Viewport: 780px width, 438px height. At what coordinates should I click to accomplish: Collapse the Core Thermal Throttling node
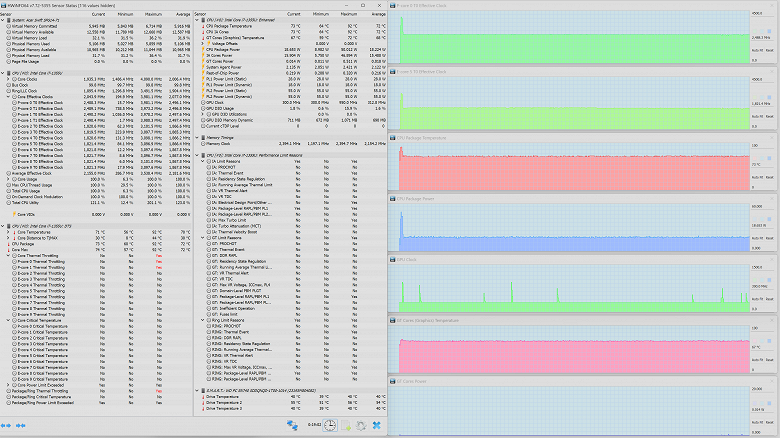point(8,256)
